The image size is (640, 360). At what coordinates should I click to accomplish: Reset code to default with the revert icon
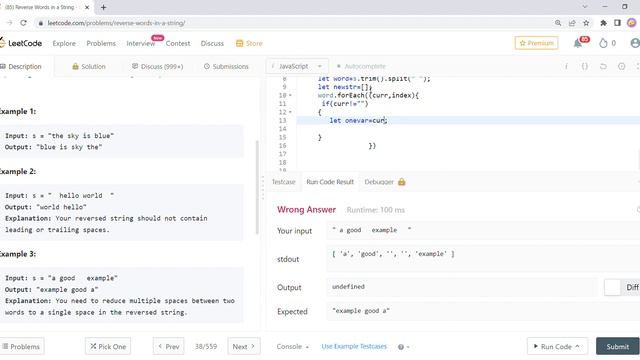pyautogui.click(x=603, y=66)
